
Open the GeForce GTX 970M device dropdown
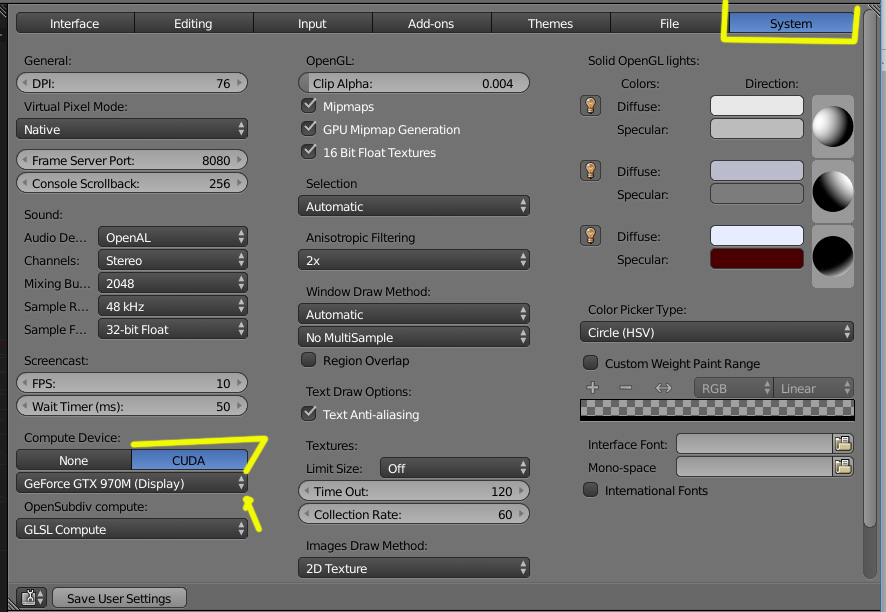click(132, 483)
